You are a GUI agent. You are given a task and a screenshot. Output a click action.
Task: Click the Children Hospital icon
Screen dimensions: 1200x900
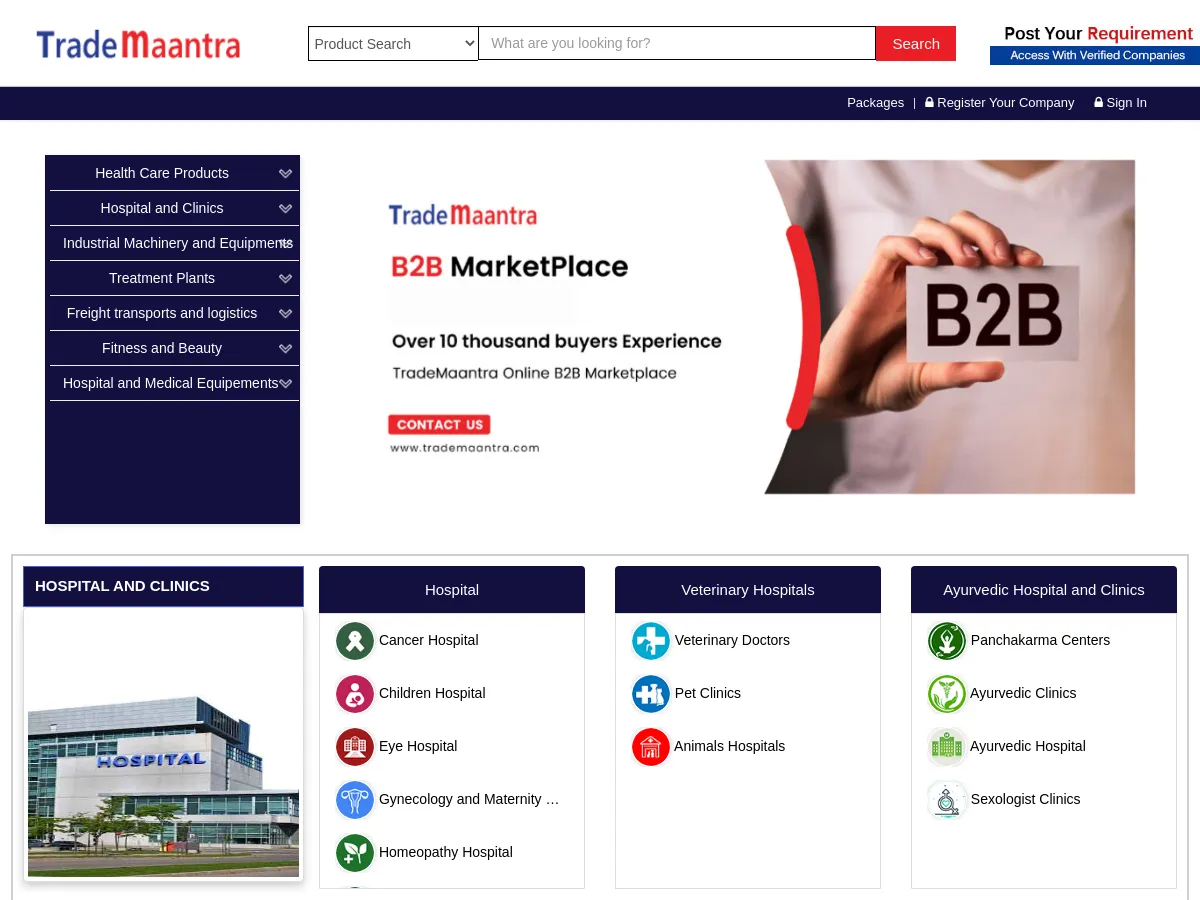(x=355, y=694)
